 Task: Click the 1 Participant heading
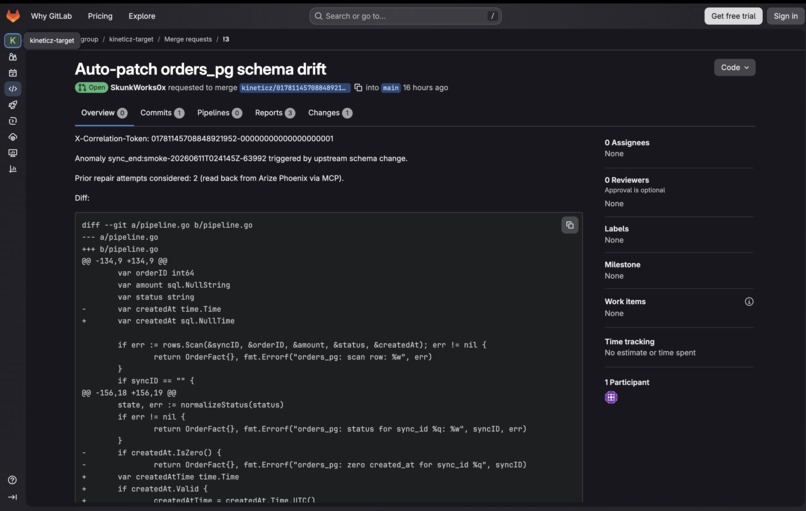tap(627, 382)
